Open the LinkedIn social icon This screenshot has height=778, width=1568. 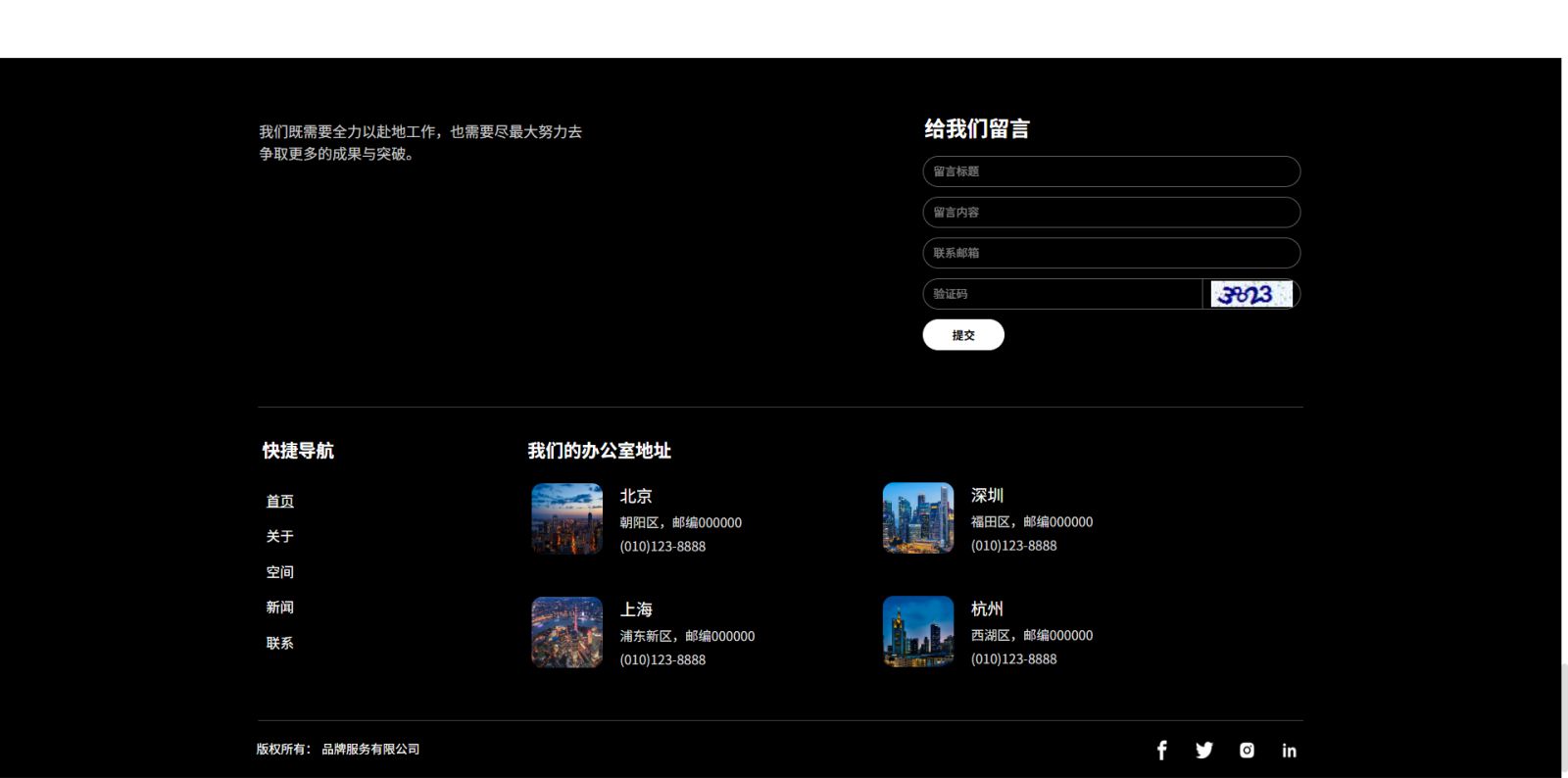1289,751
